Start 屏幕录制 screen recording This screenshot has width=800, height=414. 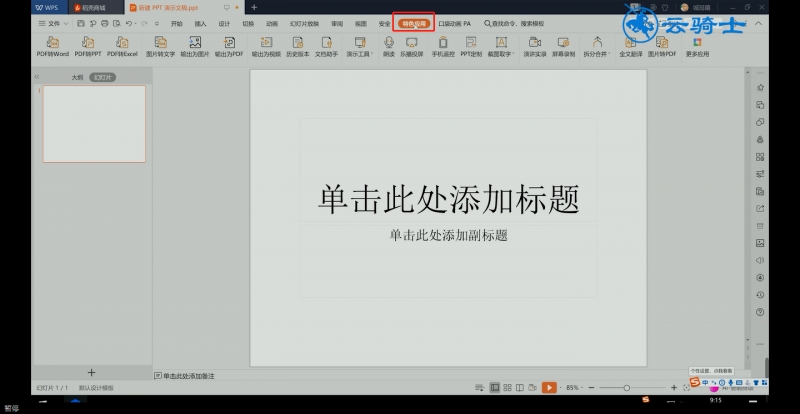click(x=563, y=46)
